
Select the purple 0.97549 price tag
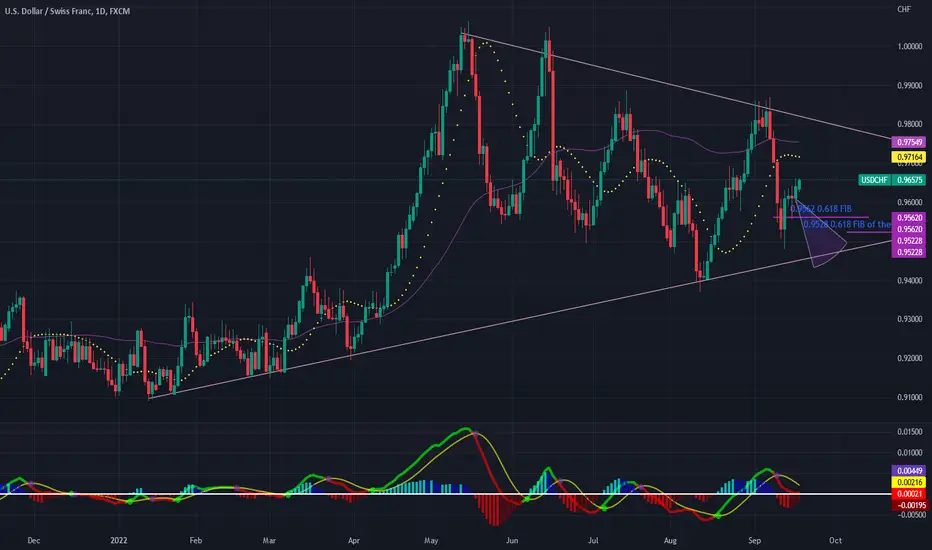point(909,142)
